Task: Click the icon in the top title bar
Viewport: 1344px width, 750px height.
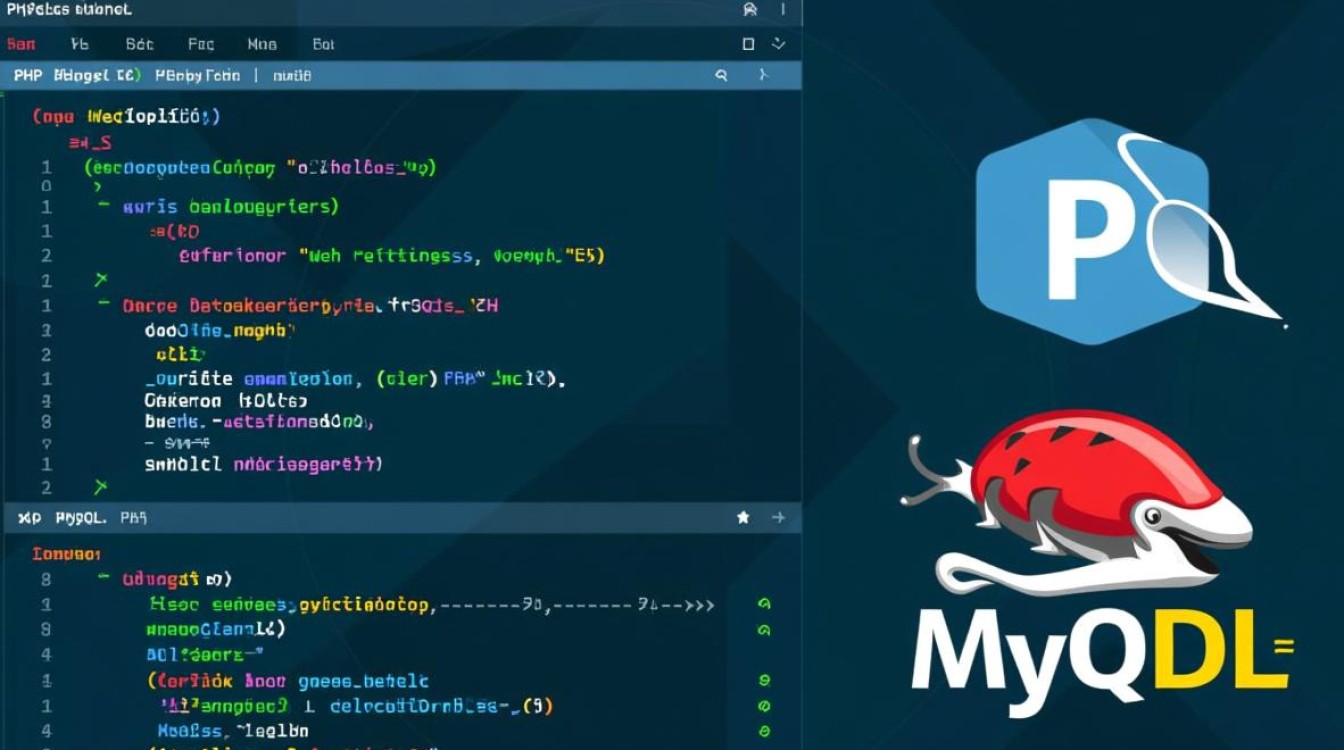Action: 750,10
